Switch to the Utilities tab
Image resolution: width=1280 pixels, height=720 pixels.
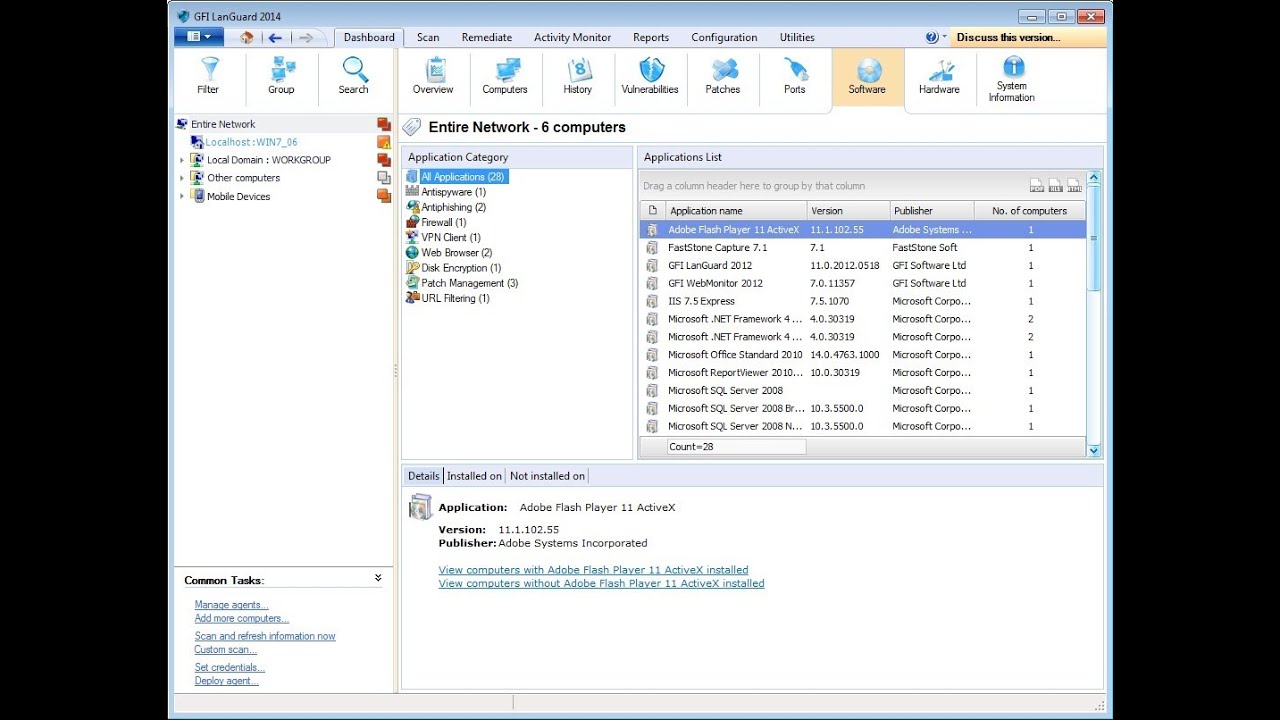[x=797, y=37]
